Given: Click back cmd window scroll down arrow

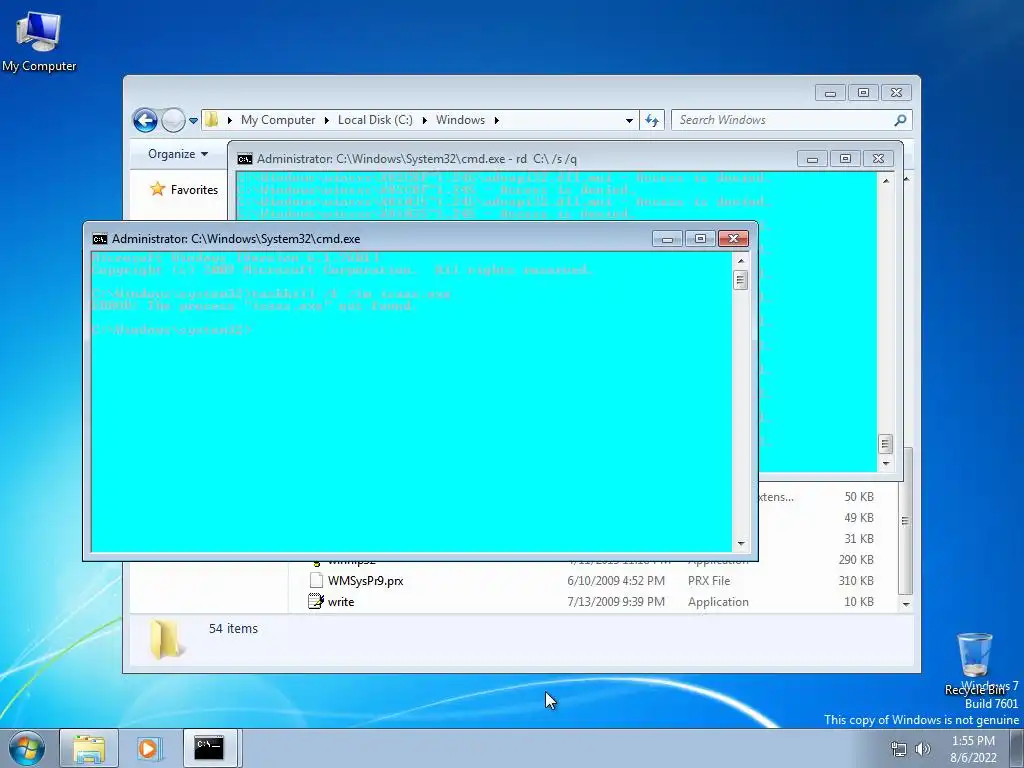Looking at the screenshot, I should click(x=886, y=463).
